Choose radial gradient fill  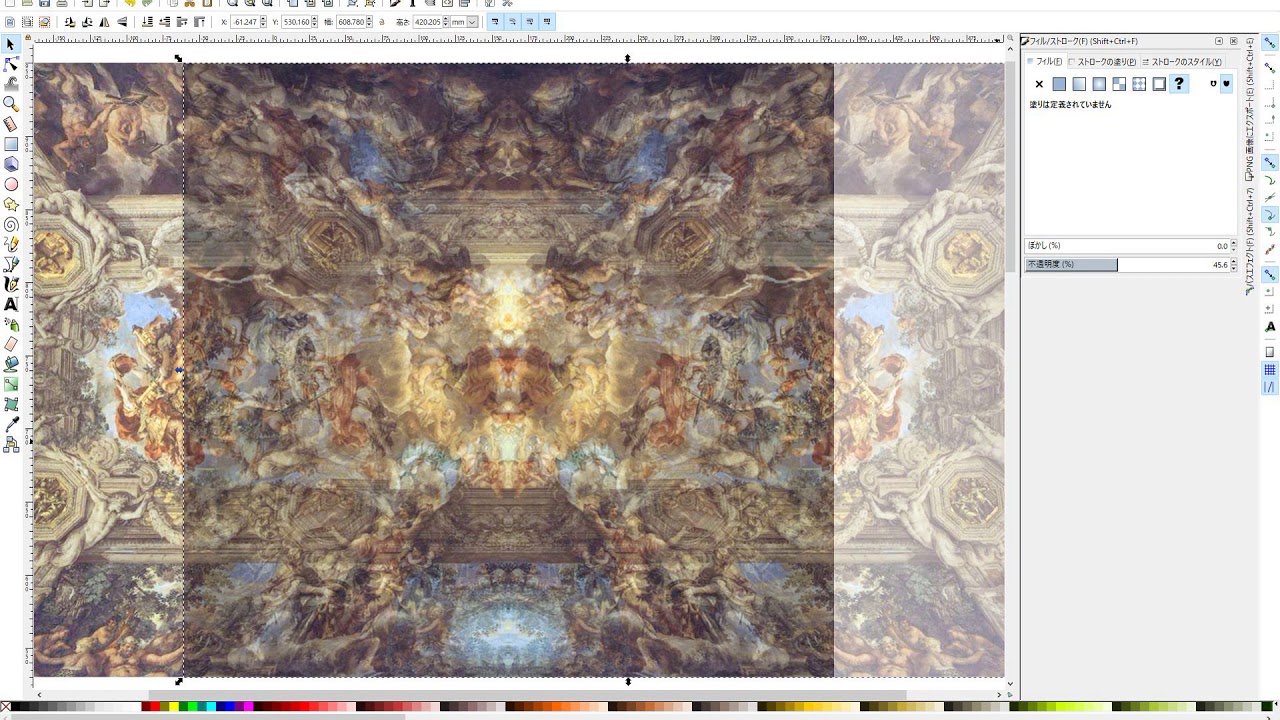coord(1099,84)
